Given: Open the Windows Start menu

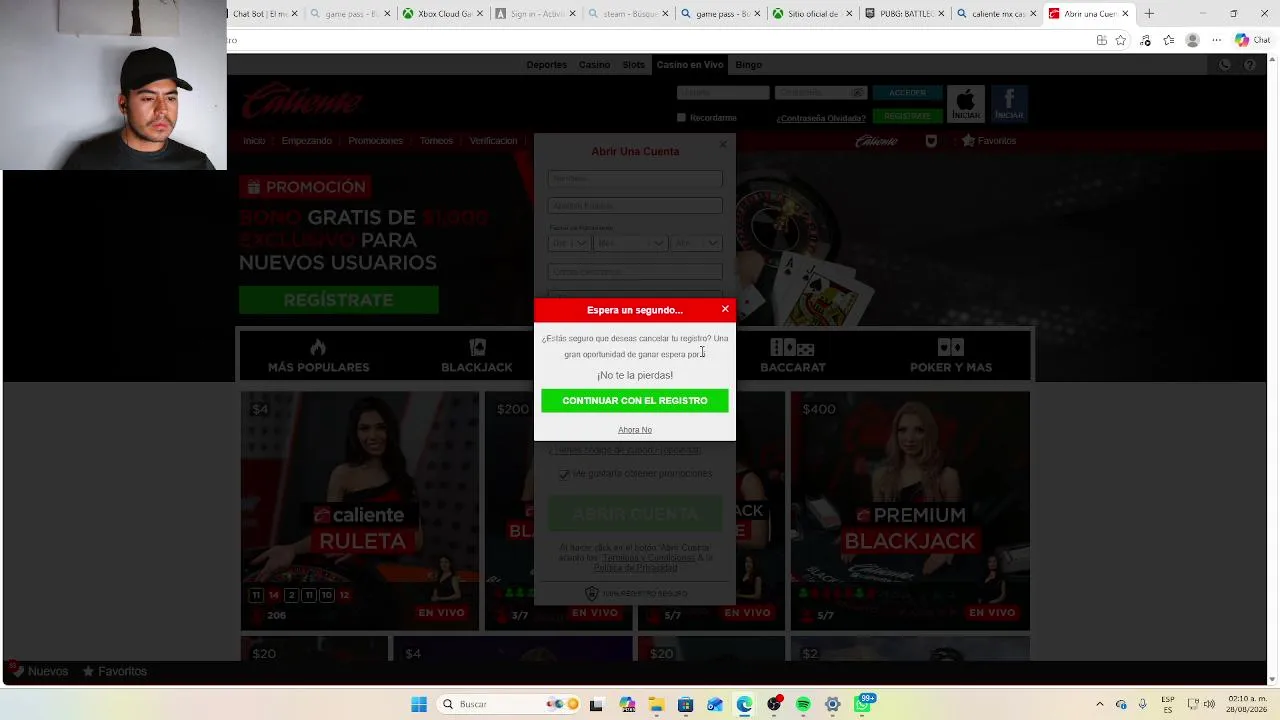Looking at the screenshot, I should (419, 705).
